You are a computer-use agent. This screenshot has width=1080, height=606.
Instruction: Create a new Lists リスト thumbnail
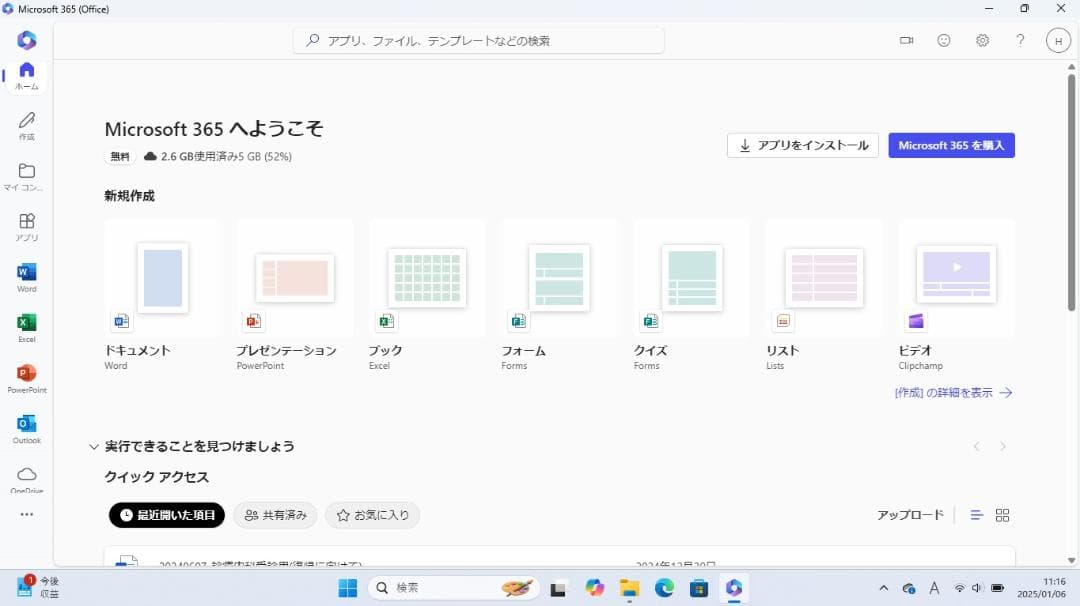point(824,278)
